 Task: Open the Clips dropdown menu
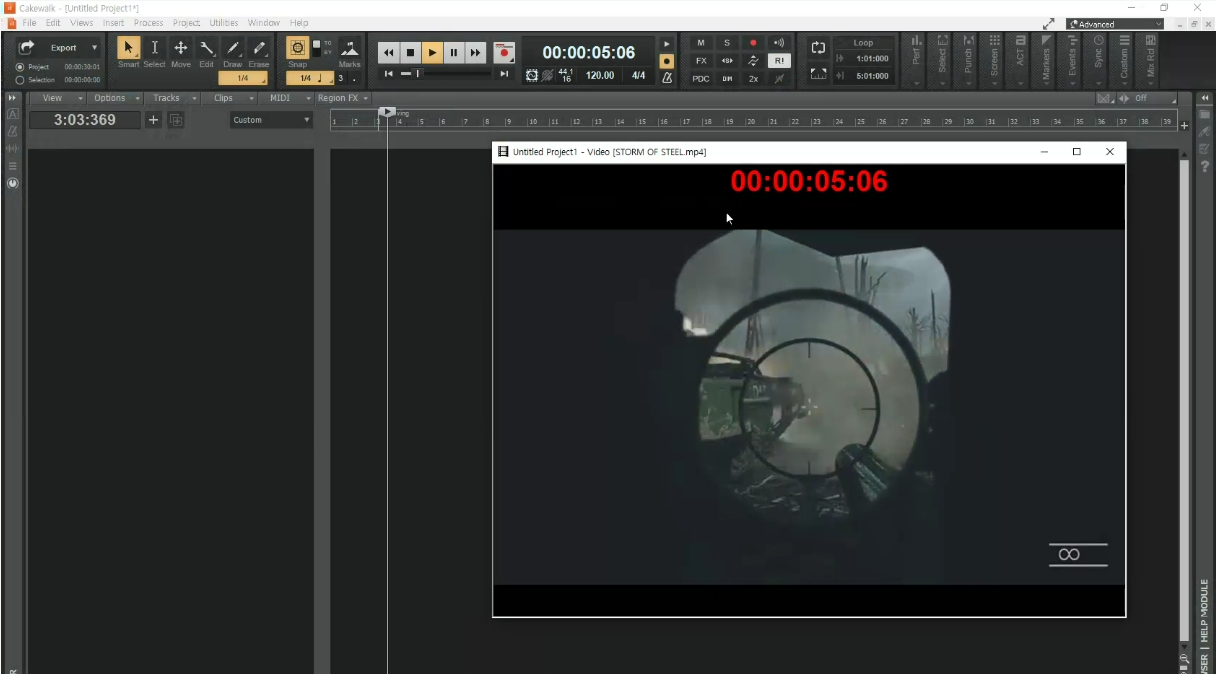click(x=228, y=98)
